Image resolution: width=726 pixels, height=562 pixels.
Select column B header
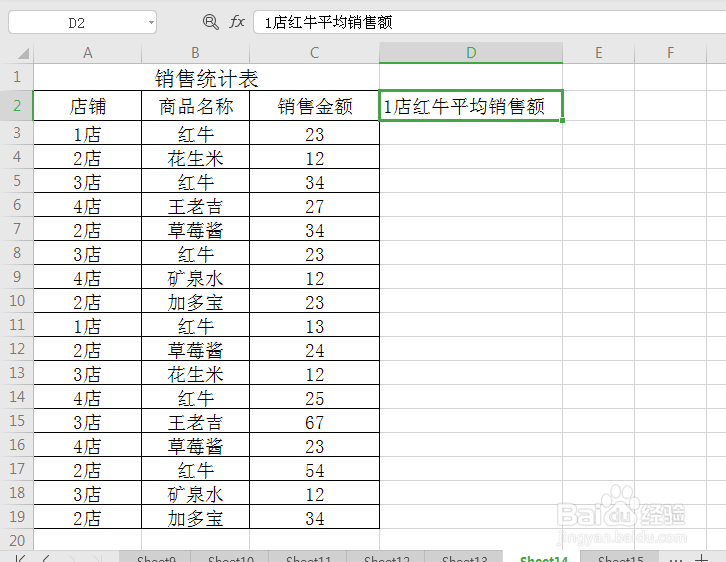195,53
